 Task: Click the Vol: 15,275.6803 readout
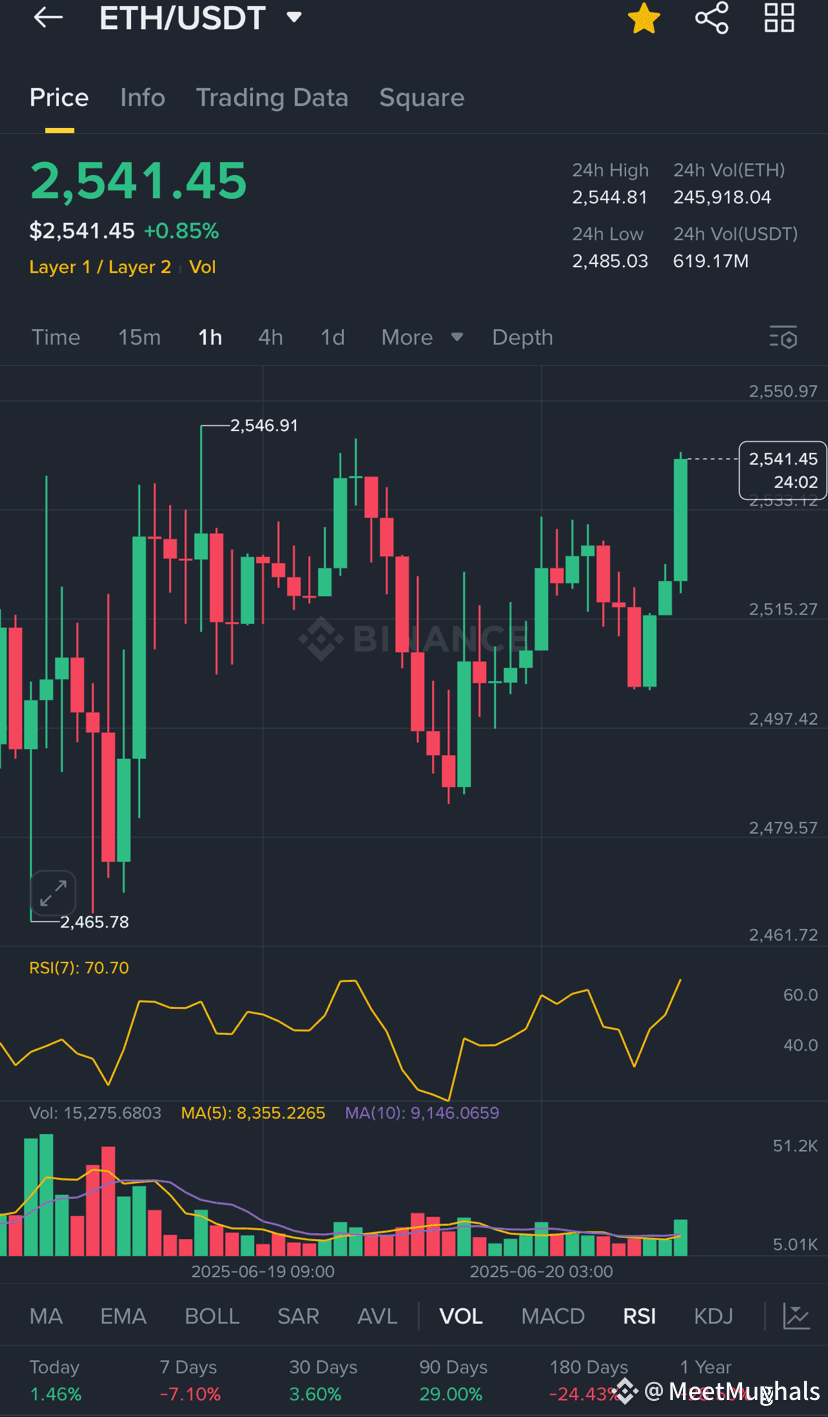coord(95,1112)
